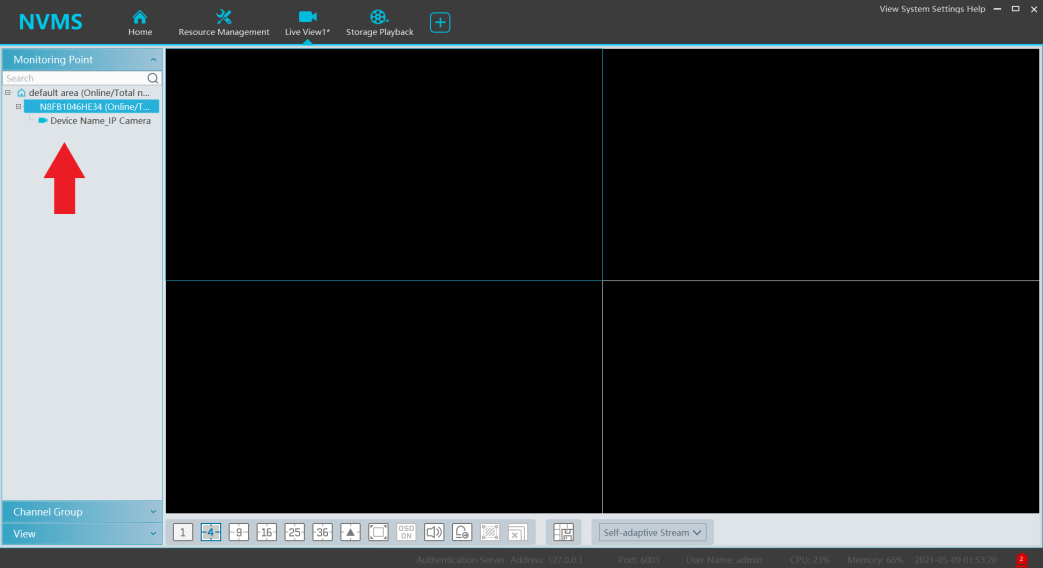Click the search magnifier icon
The width and height of the screenshot is (1043, 568).
(x=153, y=78)
